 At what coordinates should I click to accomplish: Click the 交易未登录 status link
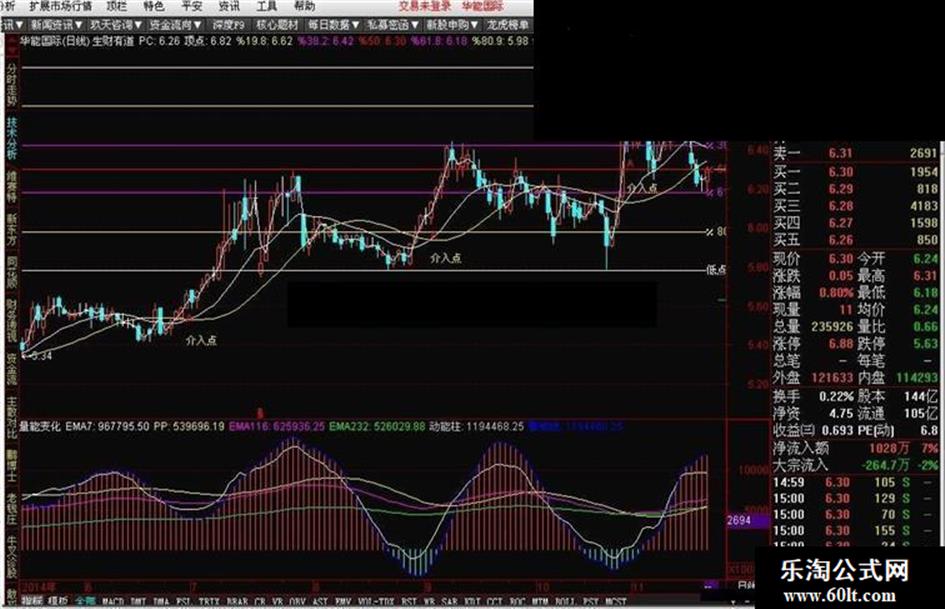[x=424, y=6]
